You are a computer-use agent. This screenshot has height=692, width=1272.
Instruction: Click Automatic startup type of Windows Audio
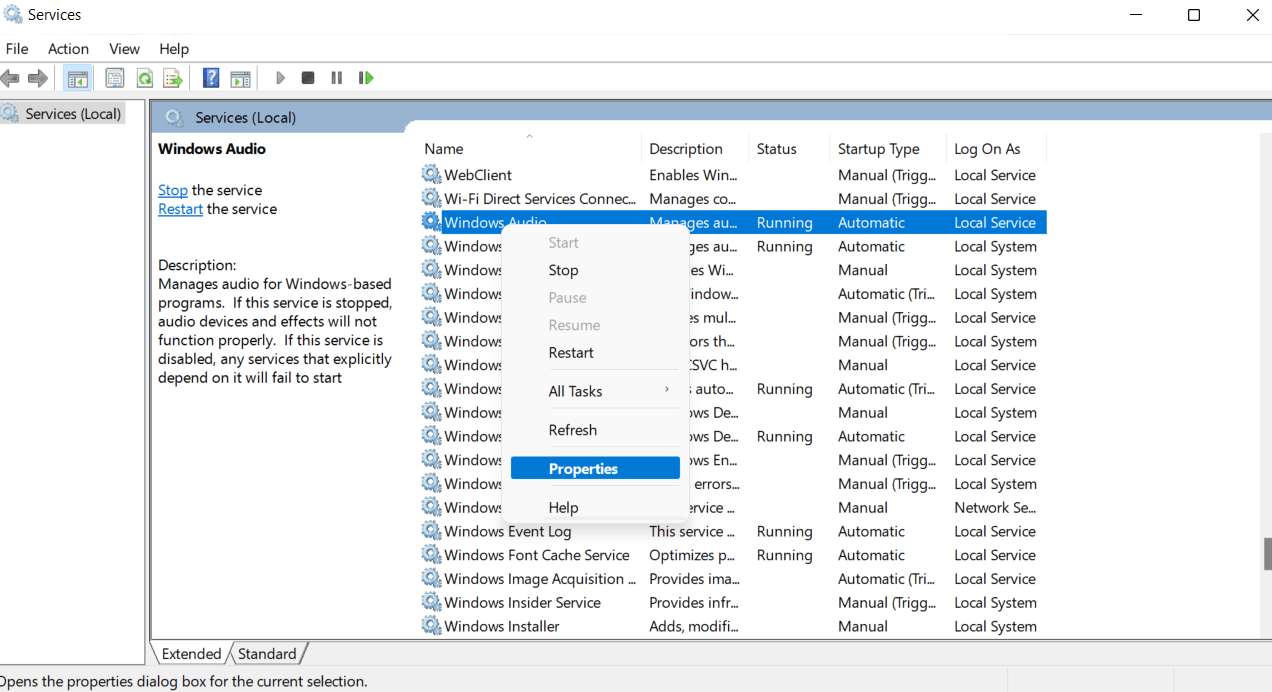point(871,222)
